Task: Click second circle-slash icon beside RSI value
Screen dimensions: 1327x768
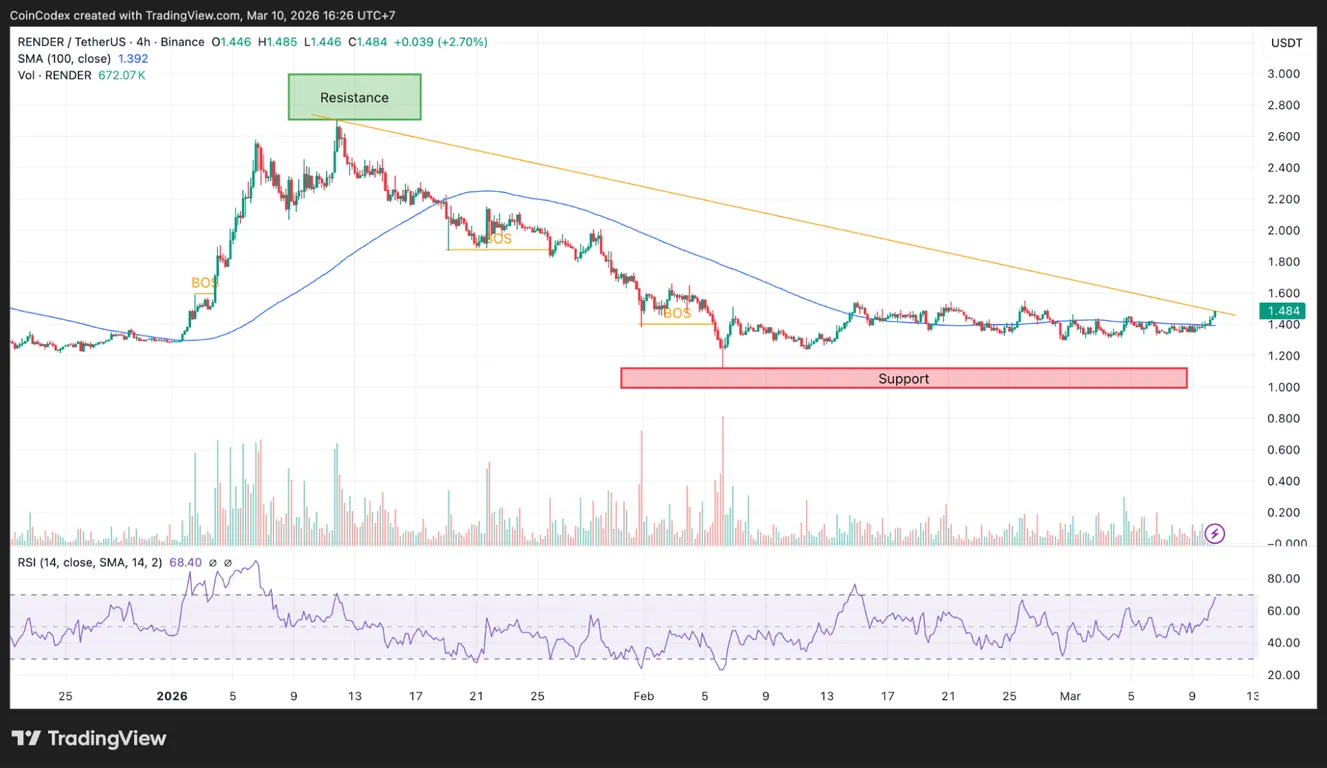Action: (227, 563)
